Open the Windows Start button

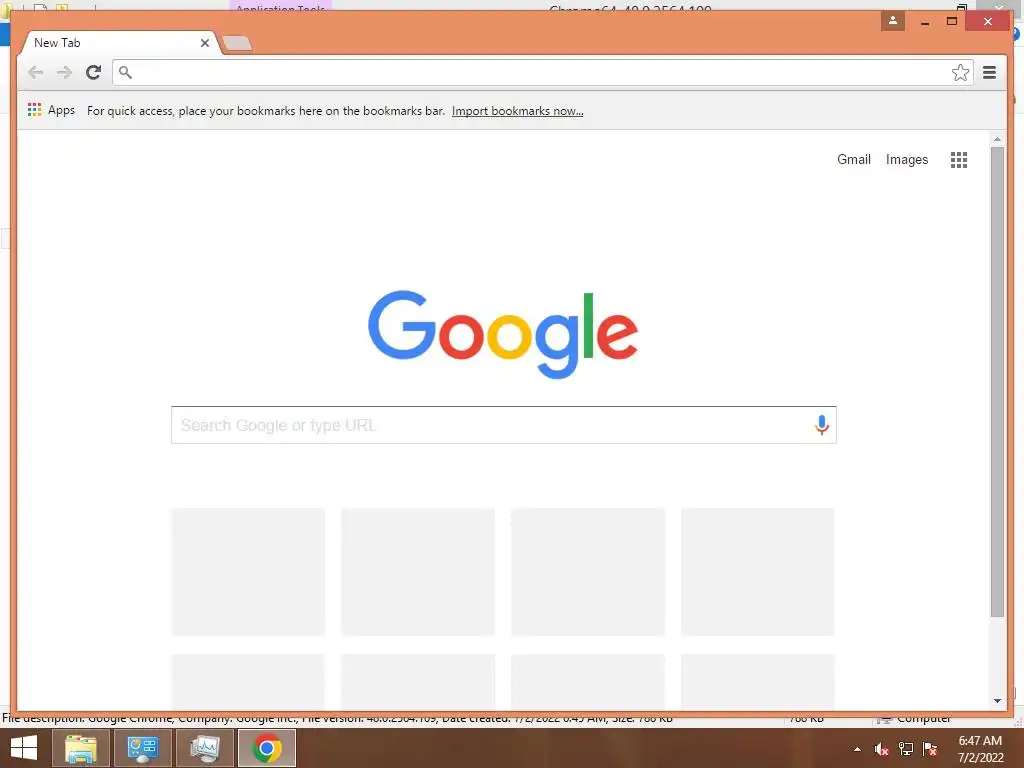24,748
